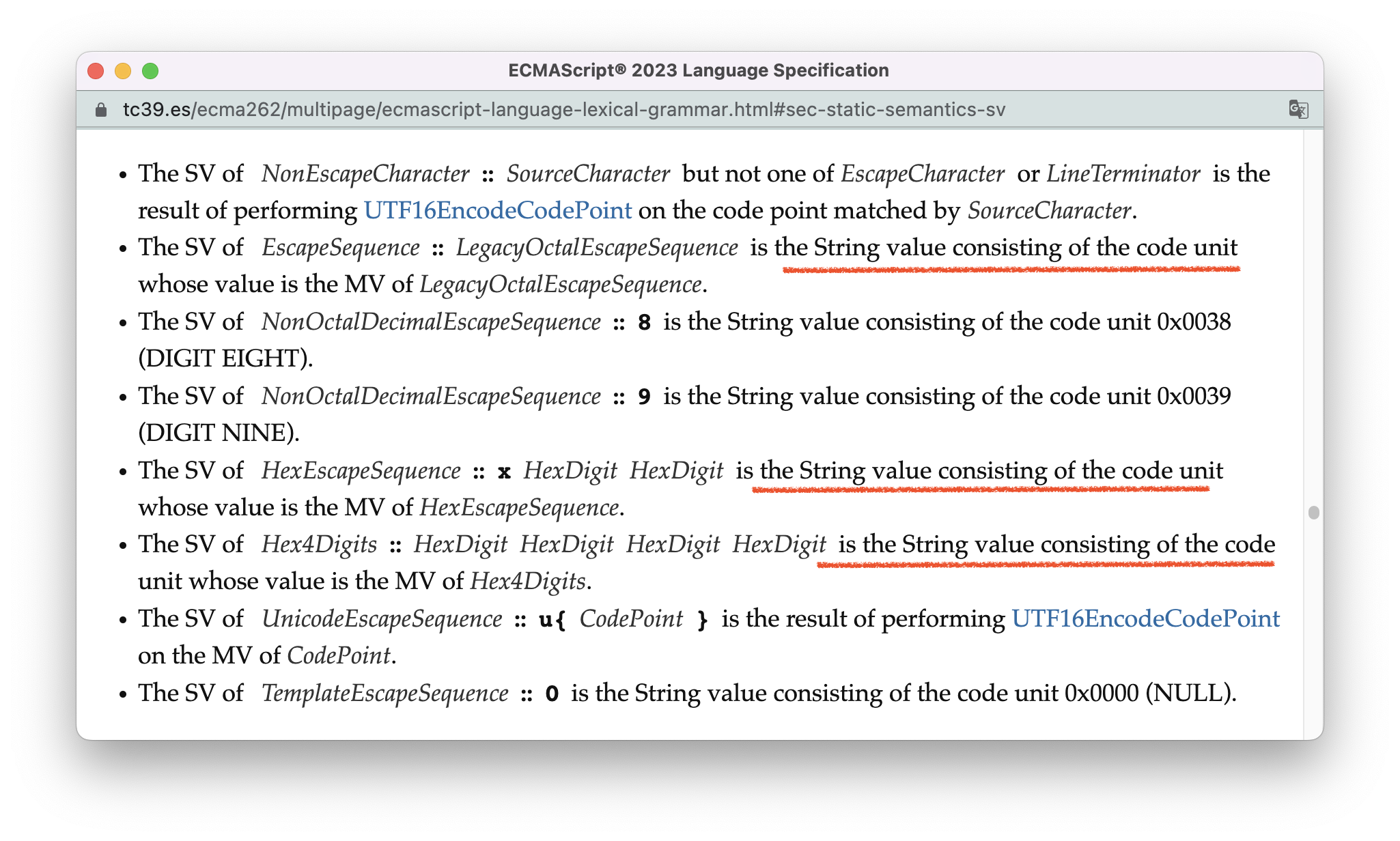
Task: Click NonEscapeCharacter nonterminal term
Action: coord(365,173)
